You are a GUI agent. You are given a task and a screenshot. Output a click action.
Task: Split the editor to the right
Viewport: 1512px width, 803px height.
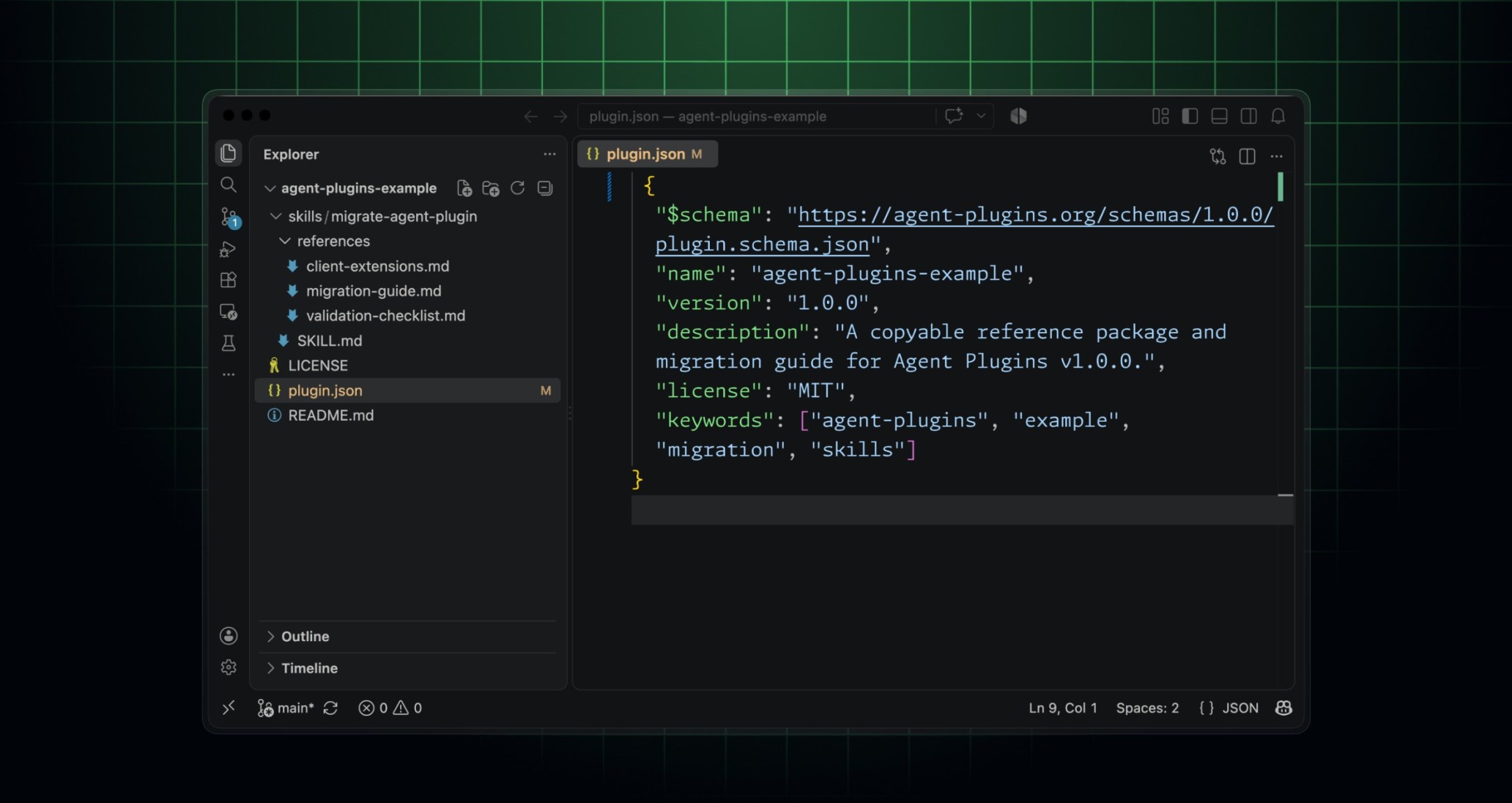(x=1247, y=156)
